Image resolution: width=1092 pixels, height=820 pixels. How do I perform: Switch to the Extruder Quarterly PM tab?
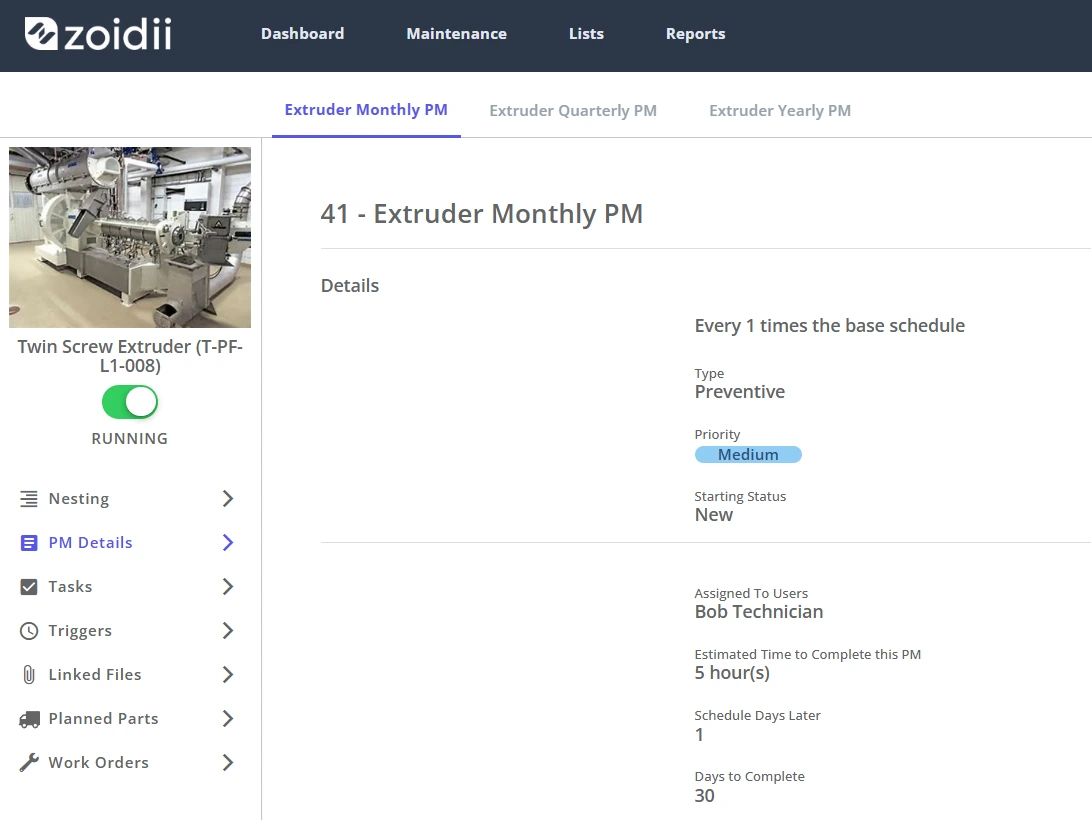[x=572, y=111]
